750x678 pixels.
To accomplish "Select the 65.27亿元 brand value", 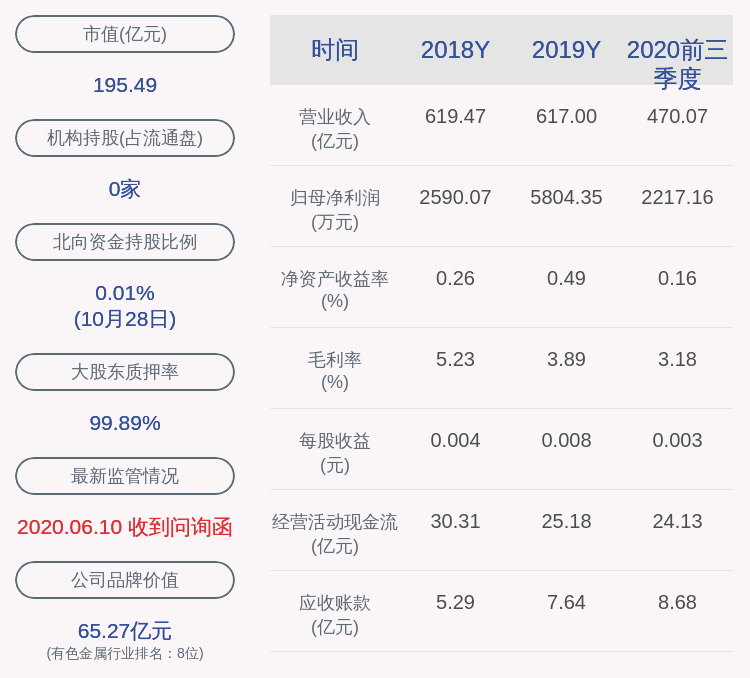I will 125,631.
